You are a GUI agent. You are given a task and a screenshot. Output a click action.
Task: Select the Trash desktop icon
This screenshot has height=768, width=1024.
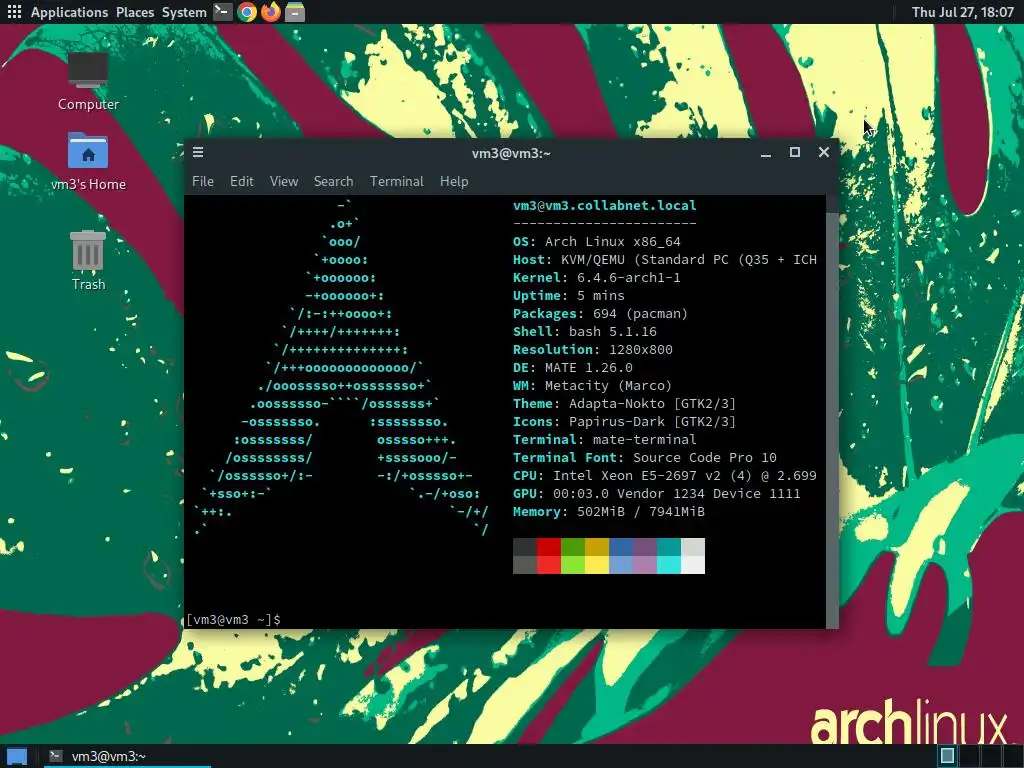pos(88,261)
